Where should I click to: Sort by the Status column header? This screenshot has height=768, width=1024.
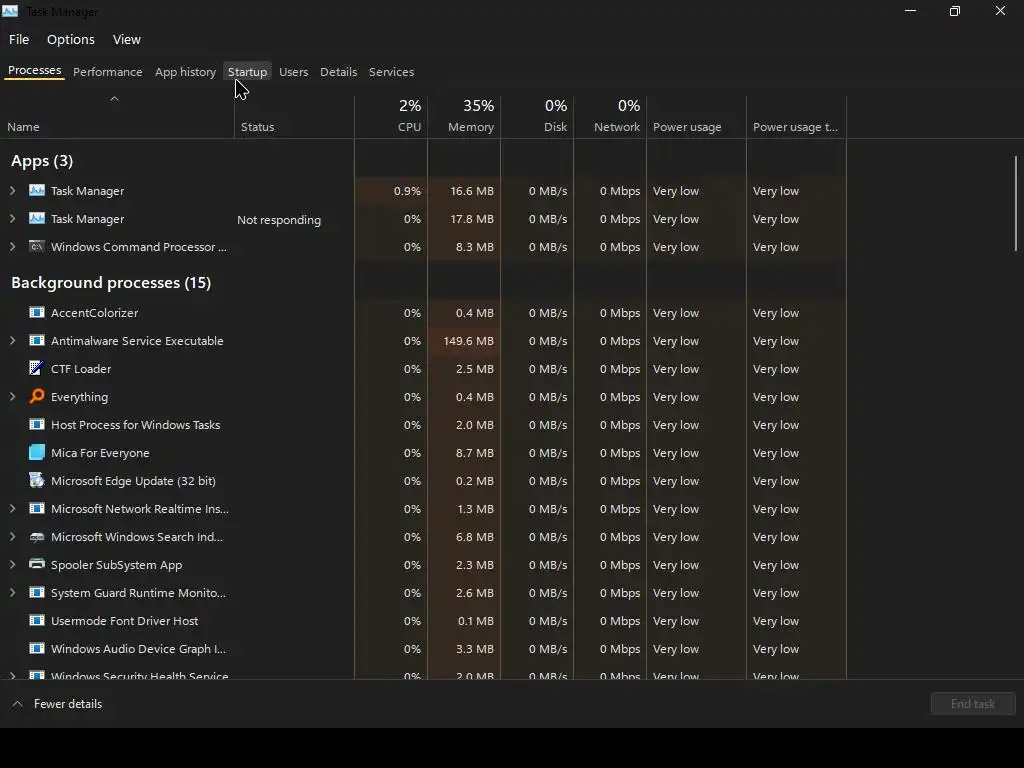294,117
